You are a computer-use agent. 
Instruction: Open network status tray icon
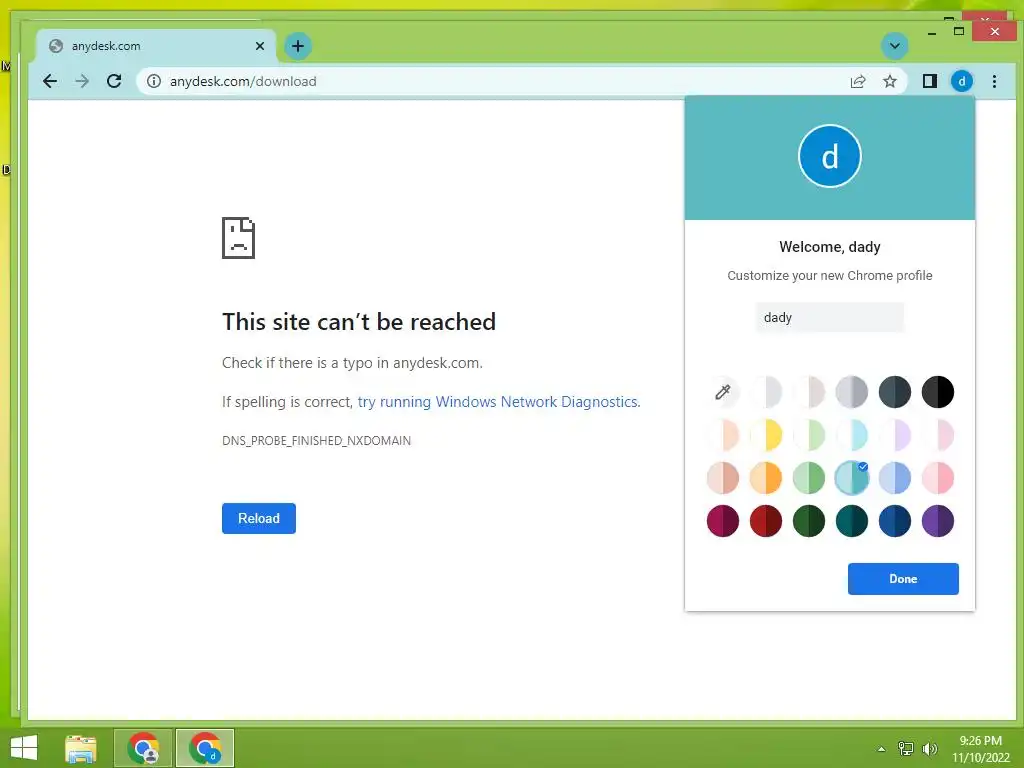tap(905, 749)
